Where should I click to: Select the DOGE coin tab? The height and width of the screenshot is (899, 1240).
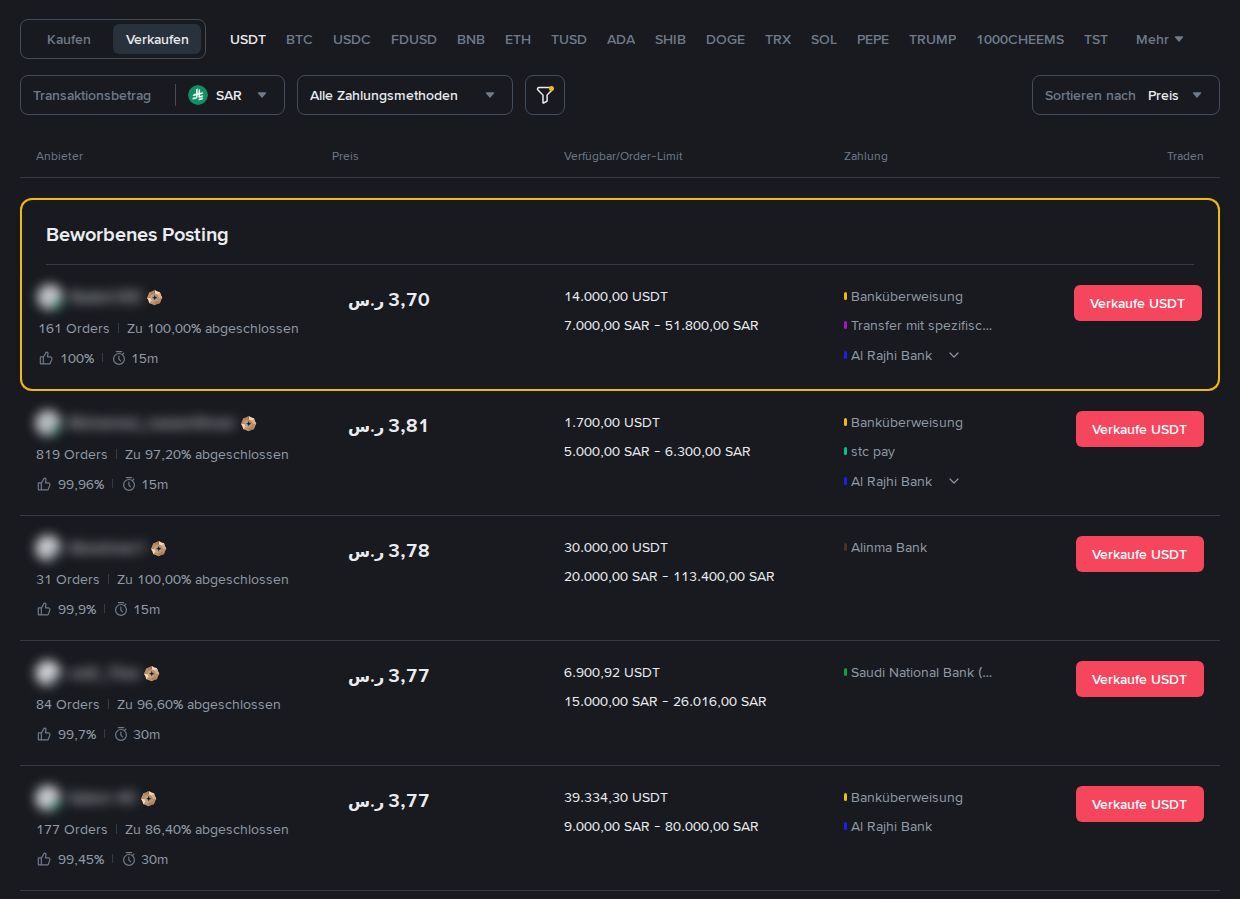click(x=725, y=39)
